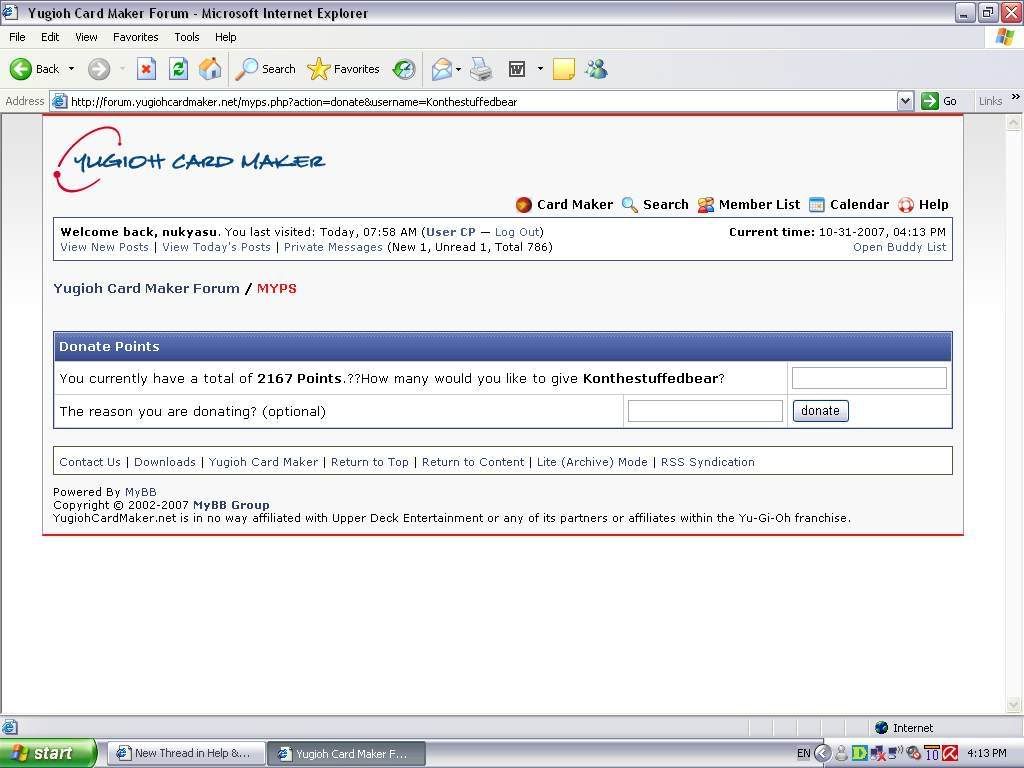This screenshot has height=768, width=1024.
Task: Click the Print icon
Action: [x=481, y=69]
